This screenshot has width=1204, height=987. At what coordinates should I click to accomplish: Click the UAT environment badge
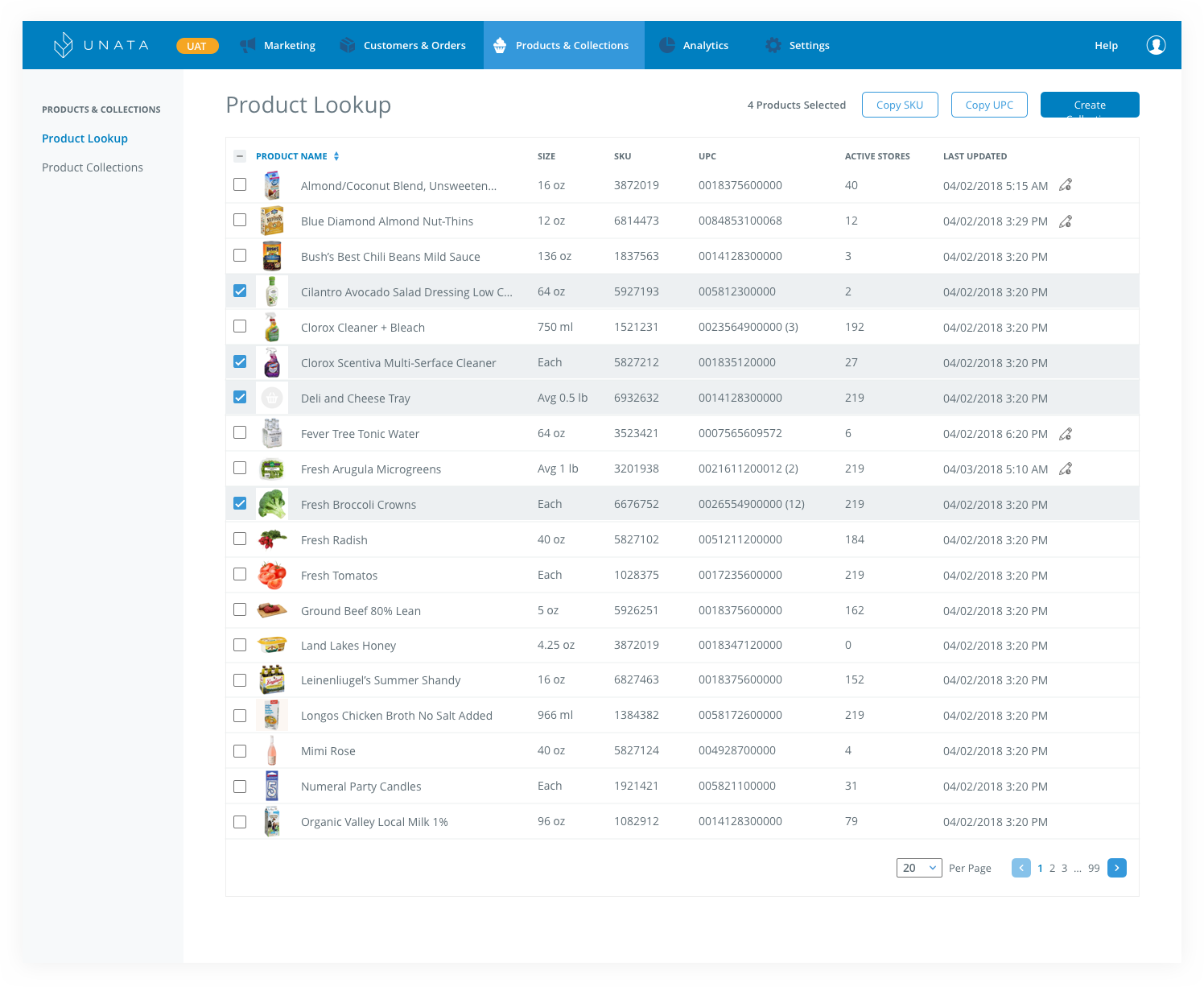point(197,46)
